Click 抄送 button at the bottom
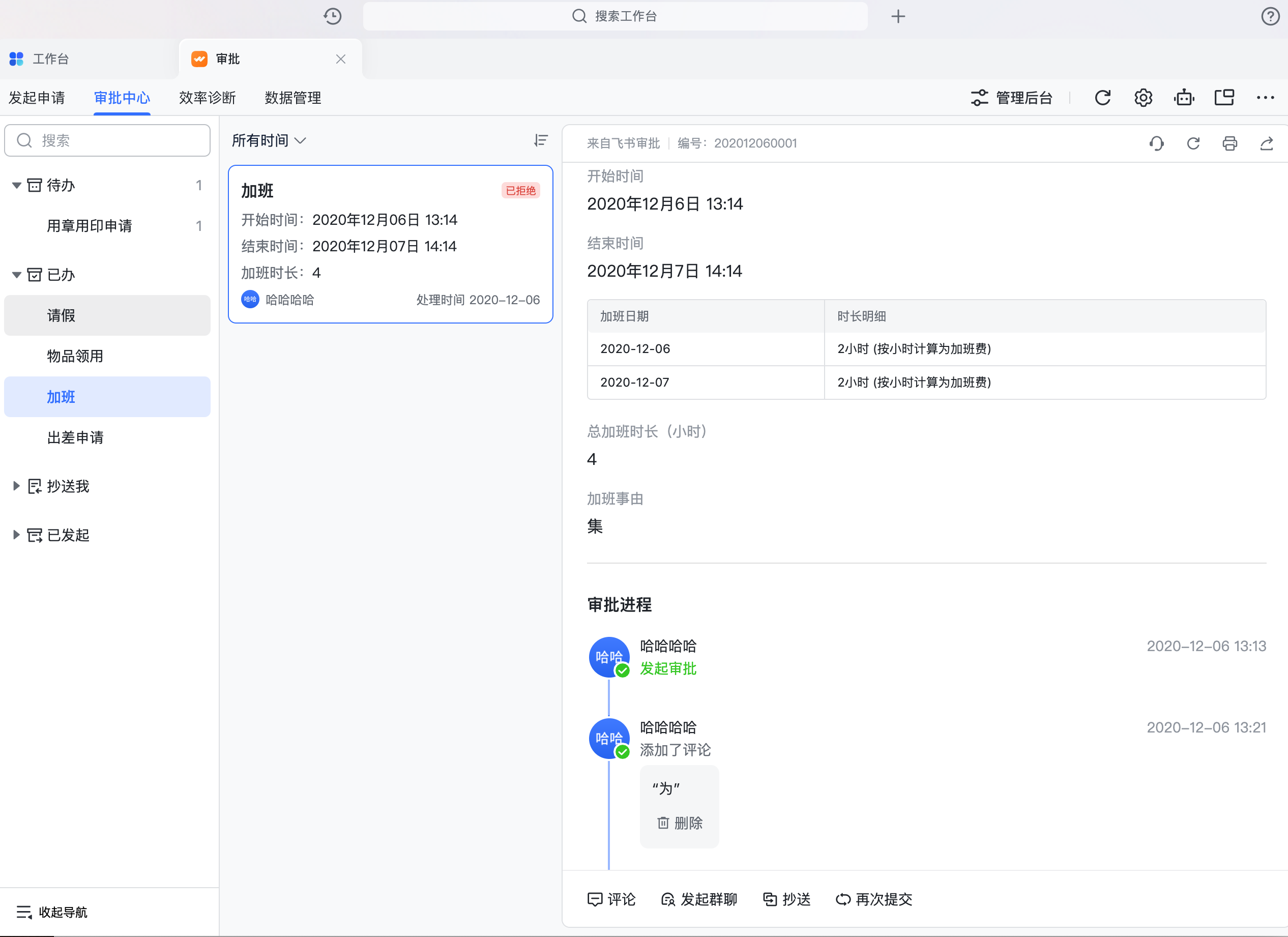The height and width of the screenshot is (937, 1288). point(786,899)
